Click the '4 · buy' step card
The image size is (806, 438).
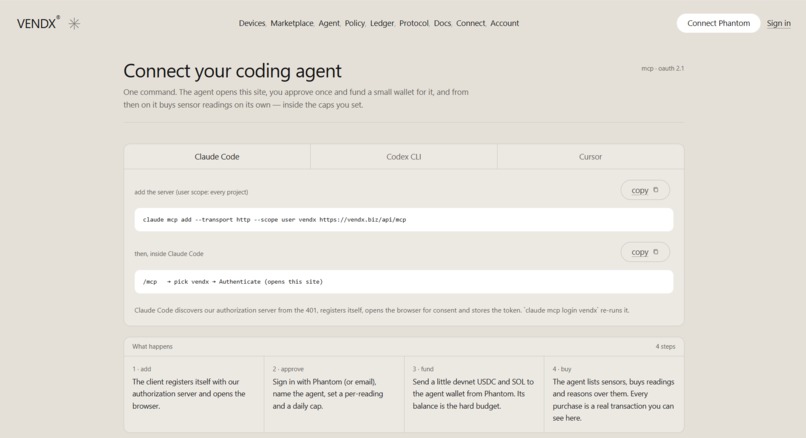point(614,394)
